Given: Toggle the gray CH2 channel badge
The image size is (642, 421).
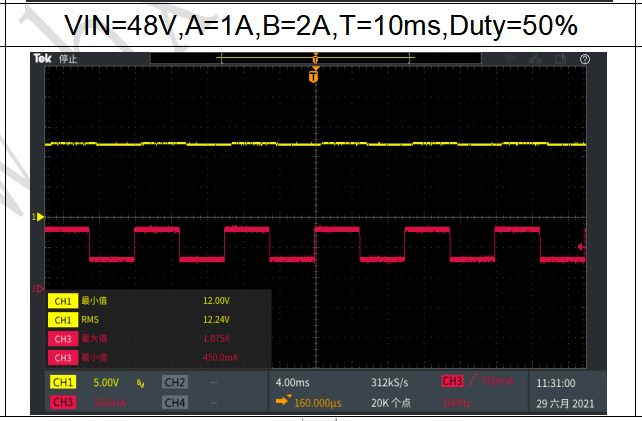Looking at the screenshot, I should [175, 382].
